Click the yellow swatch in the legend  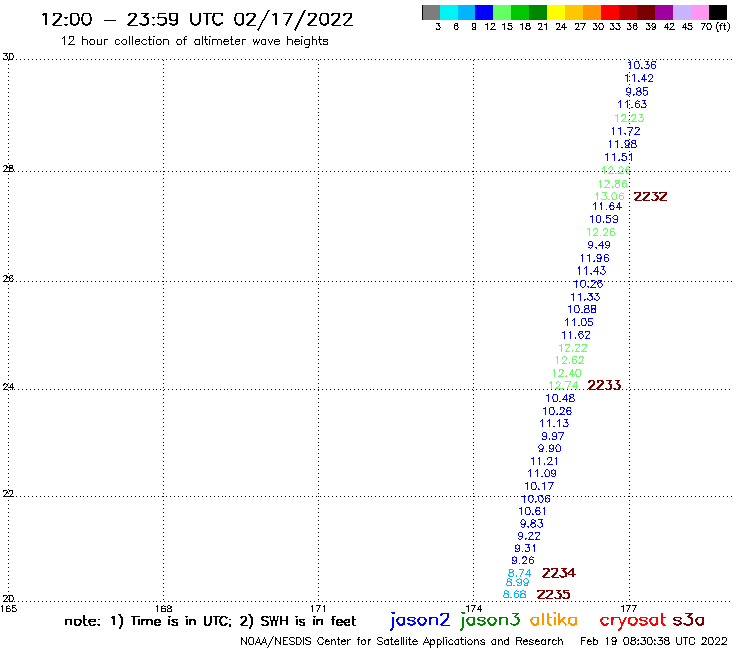(555, 12)
